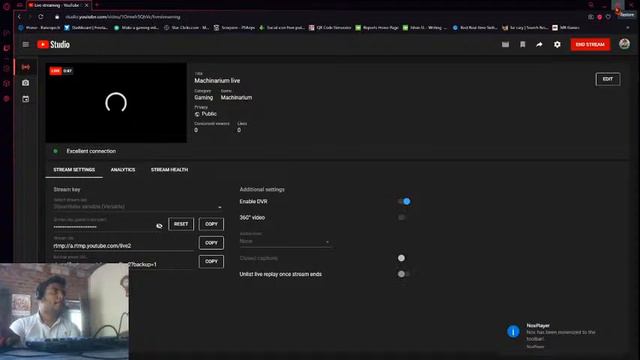Click the Gaming category label
This screenshot has width=640, height=360.
point(204,98)
